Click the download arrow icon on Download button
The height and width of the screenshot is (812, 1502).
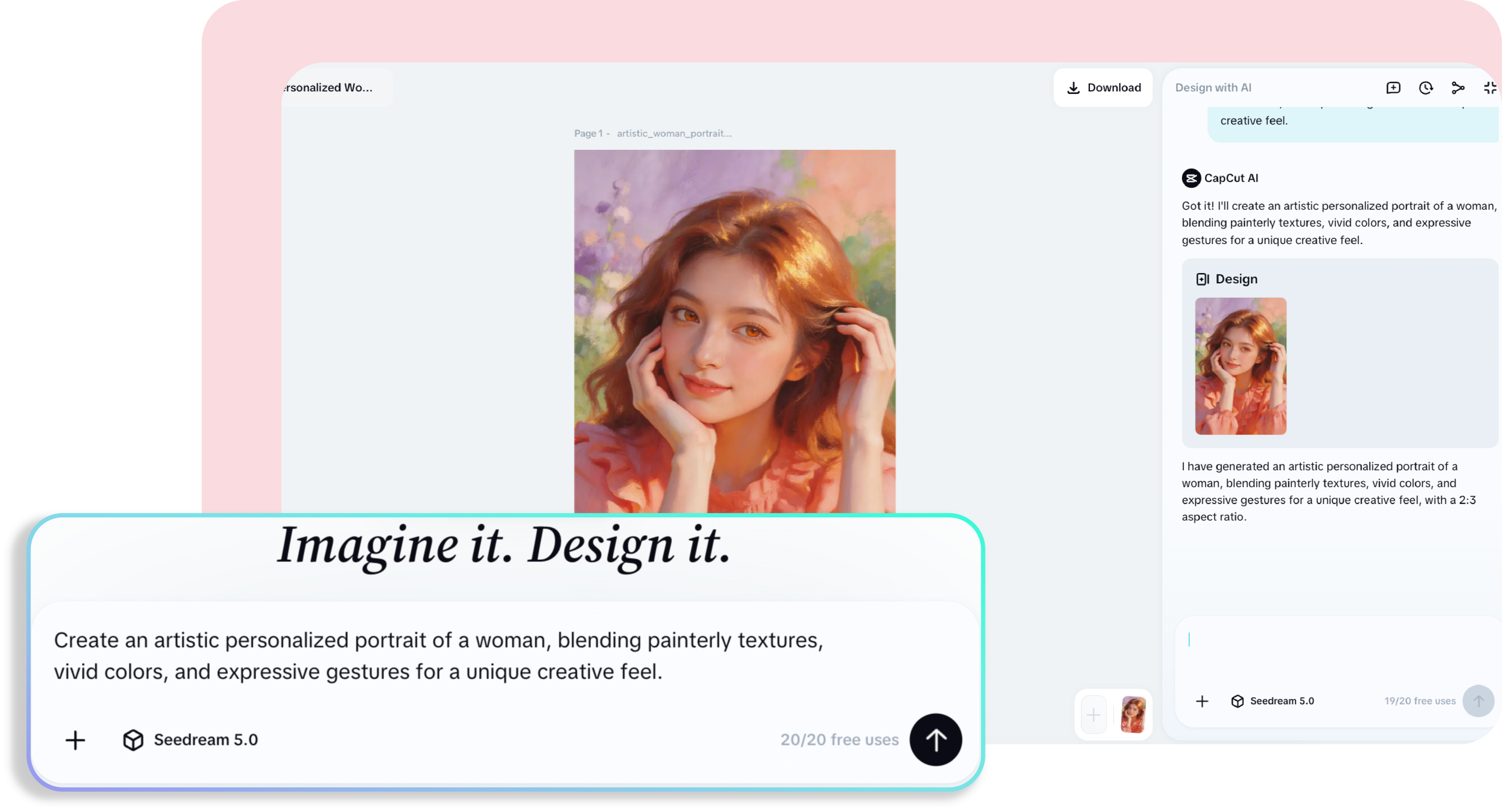tap(1074, 87)
